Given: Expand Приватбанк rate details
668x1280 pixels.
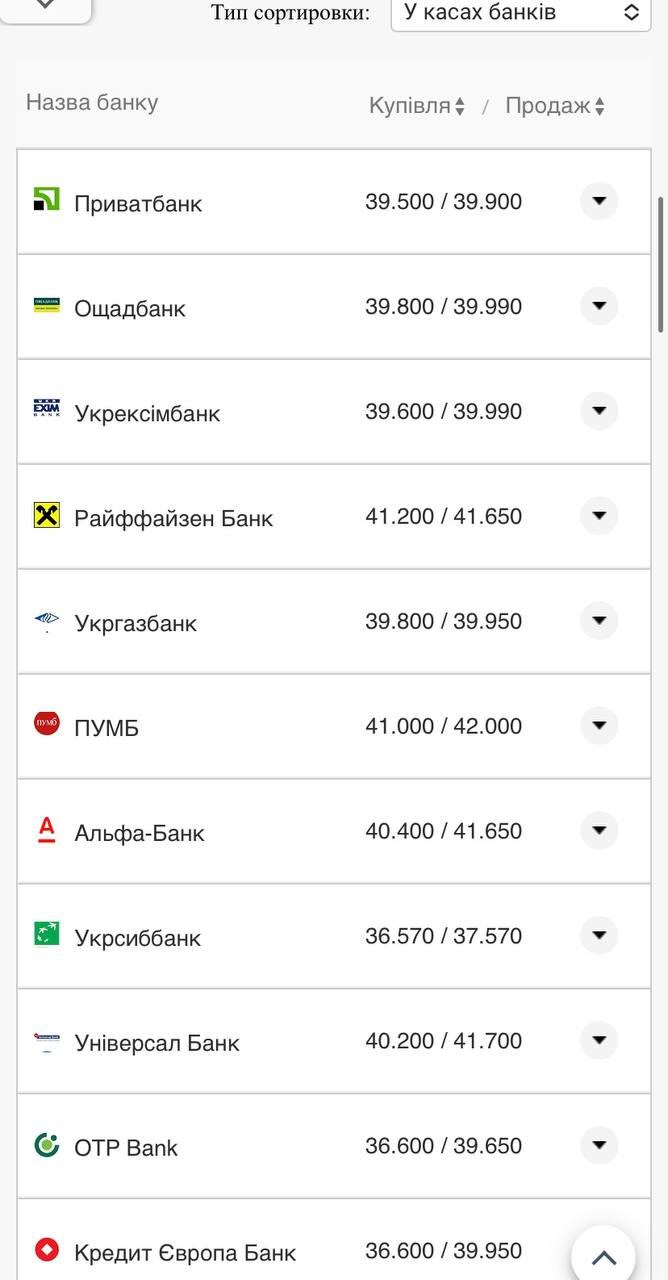Looking at the screenshot, I should (599, 201).
